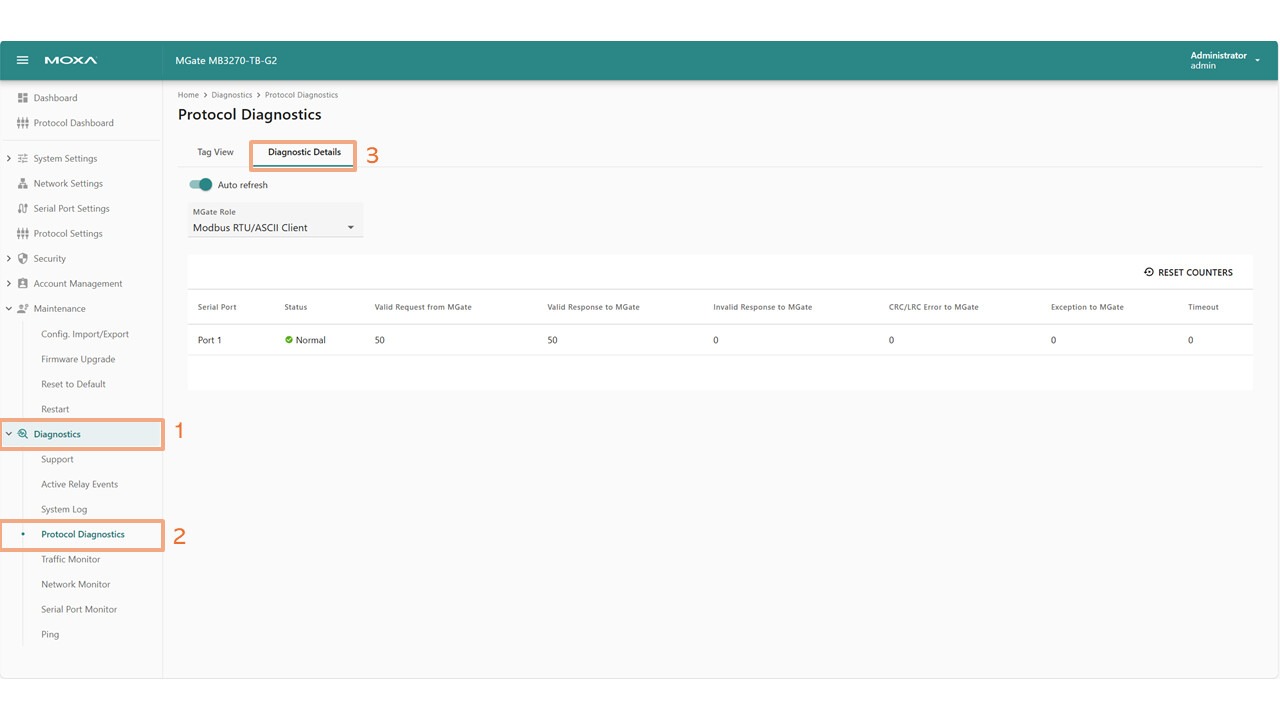Screen dimensions: 1280x720
Task: Click the Account Management icon
Action: pos(23,284)
